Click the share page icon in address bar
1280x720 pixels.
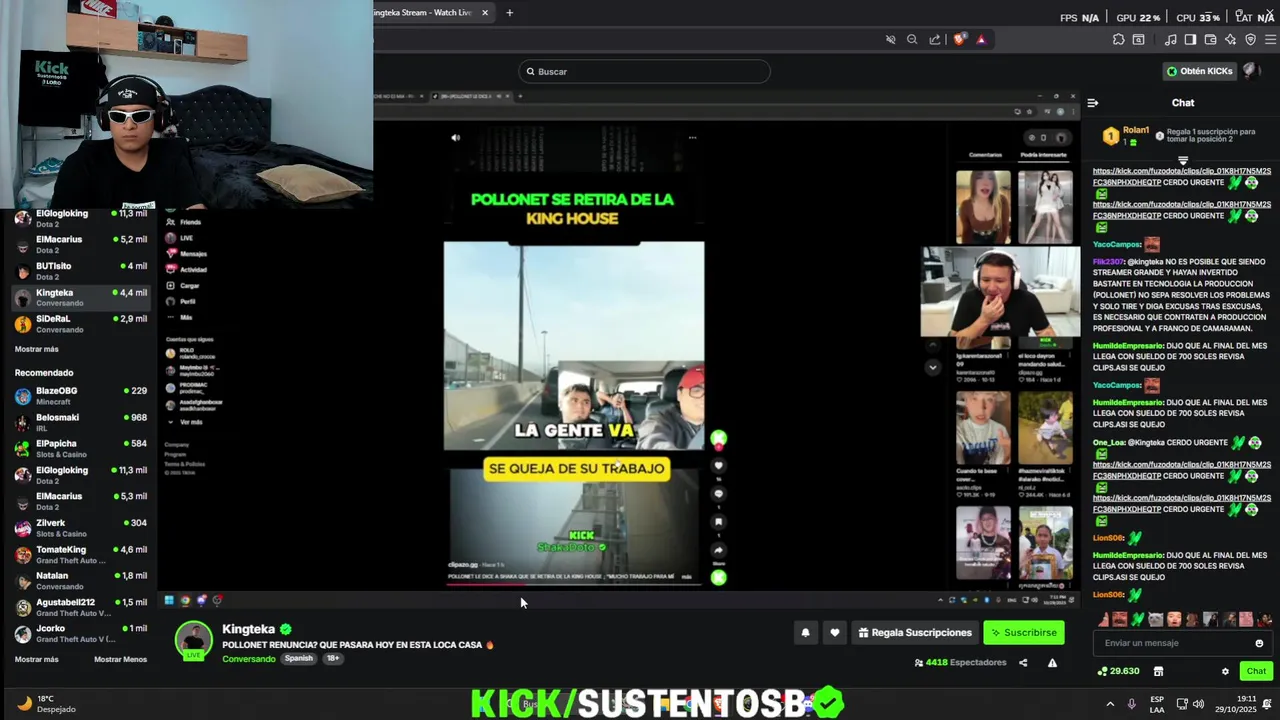934,39
